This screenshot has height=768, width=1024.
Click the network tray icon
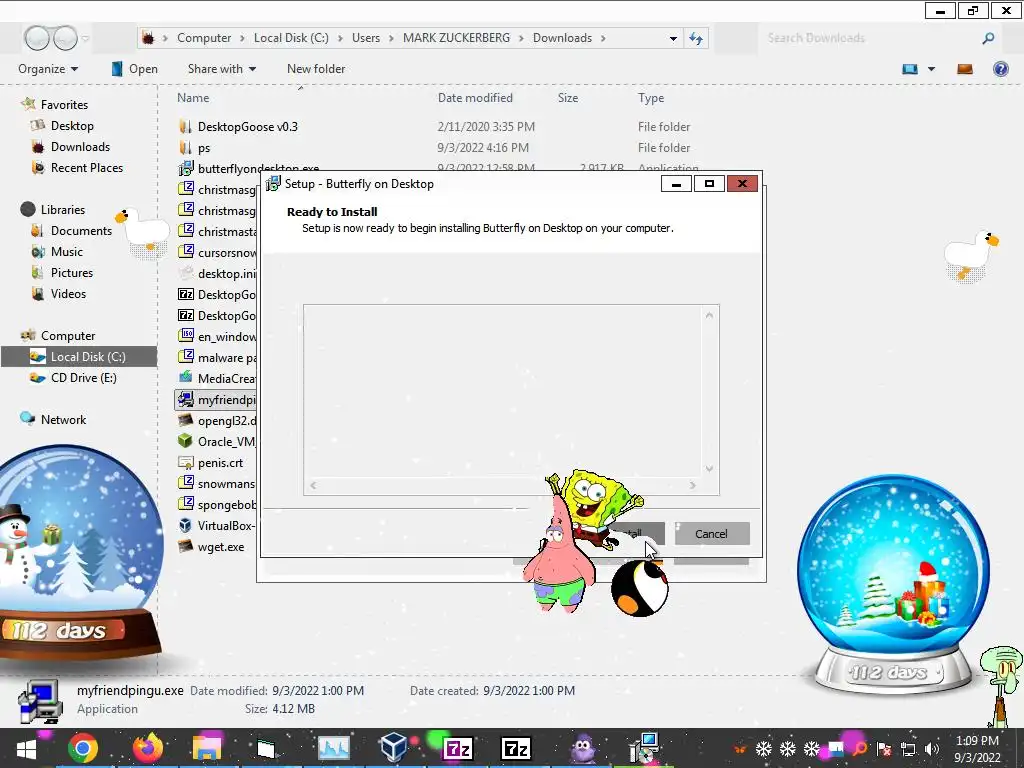(908, 749)
